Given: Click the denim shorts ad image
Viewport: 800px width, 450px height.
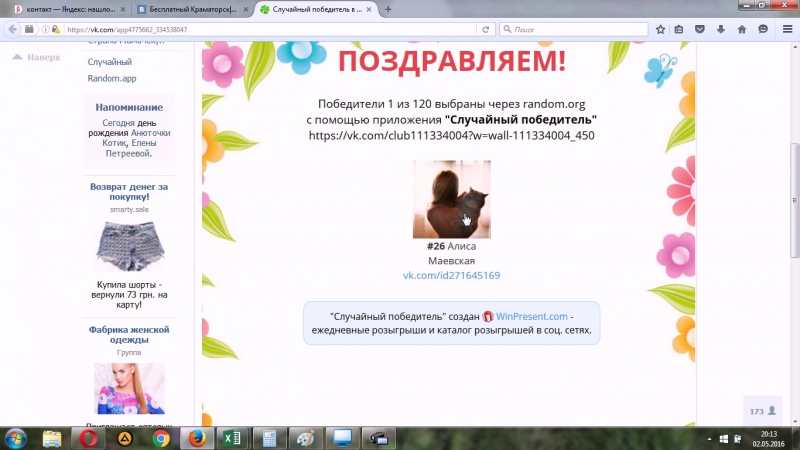Looking at the screenshot, I should click(x=130, y=246).
